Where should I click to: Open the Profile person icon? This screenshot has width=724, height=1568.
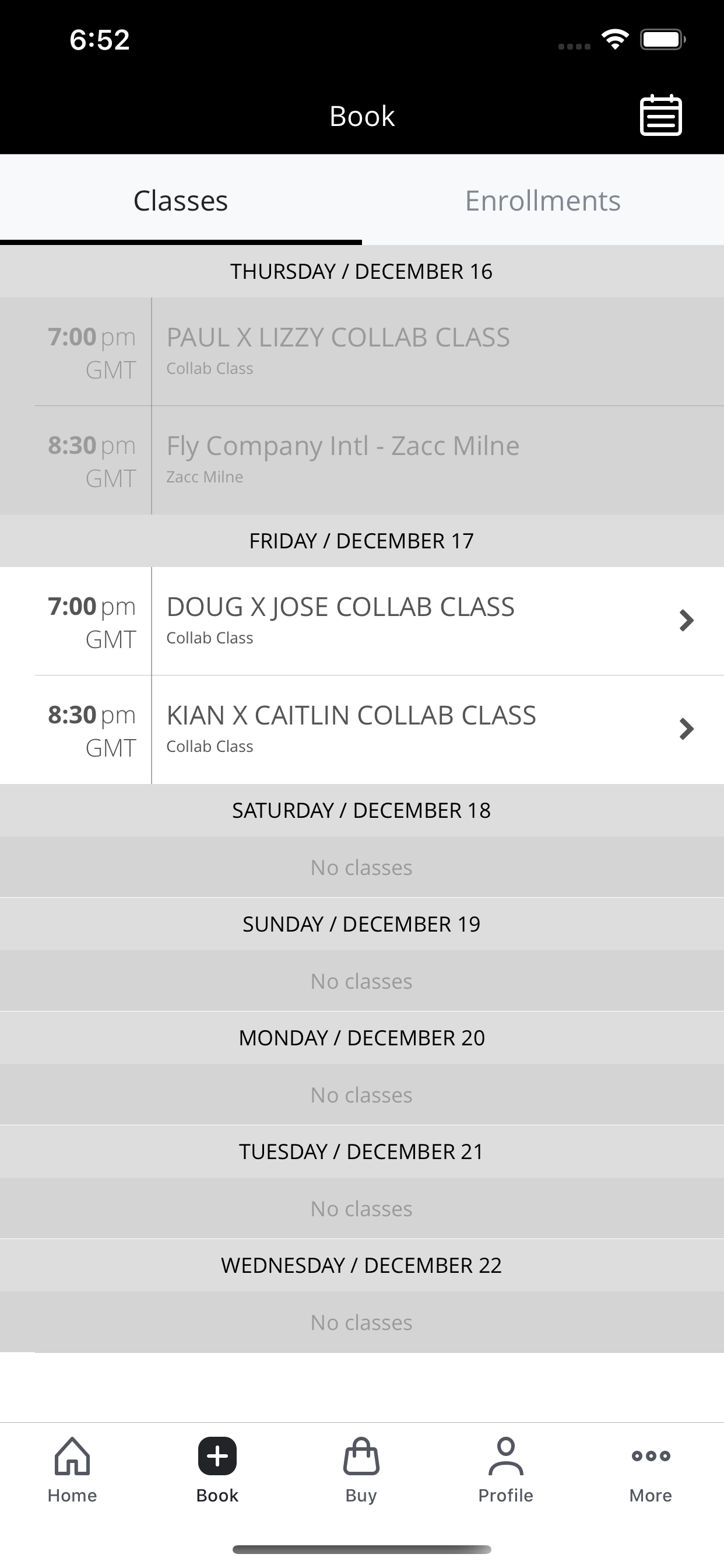coord(505,1456)
